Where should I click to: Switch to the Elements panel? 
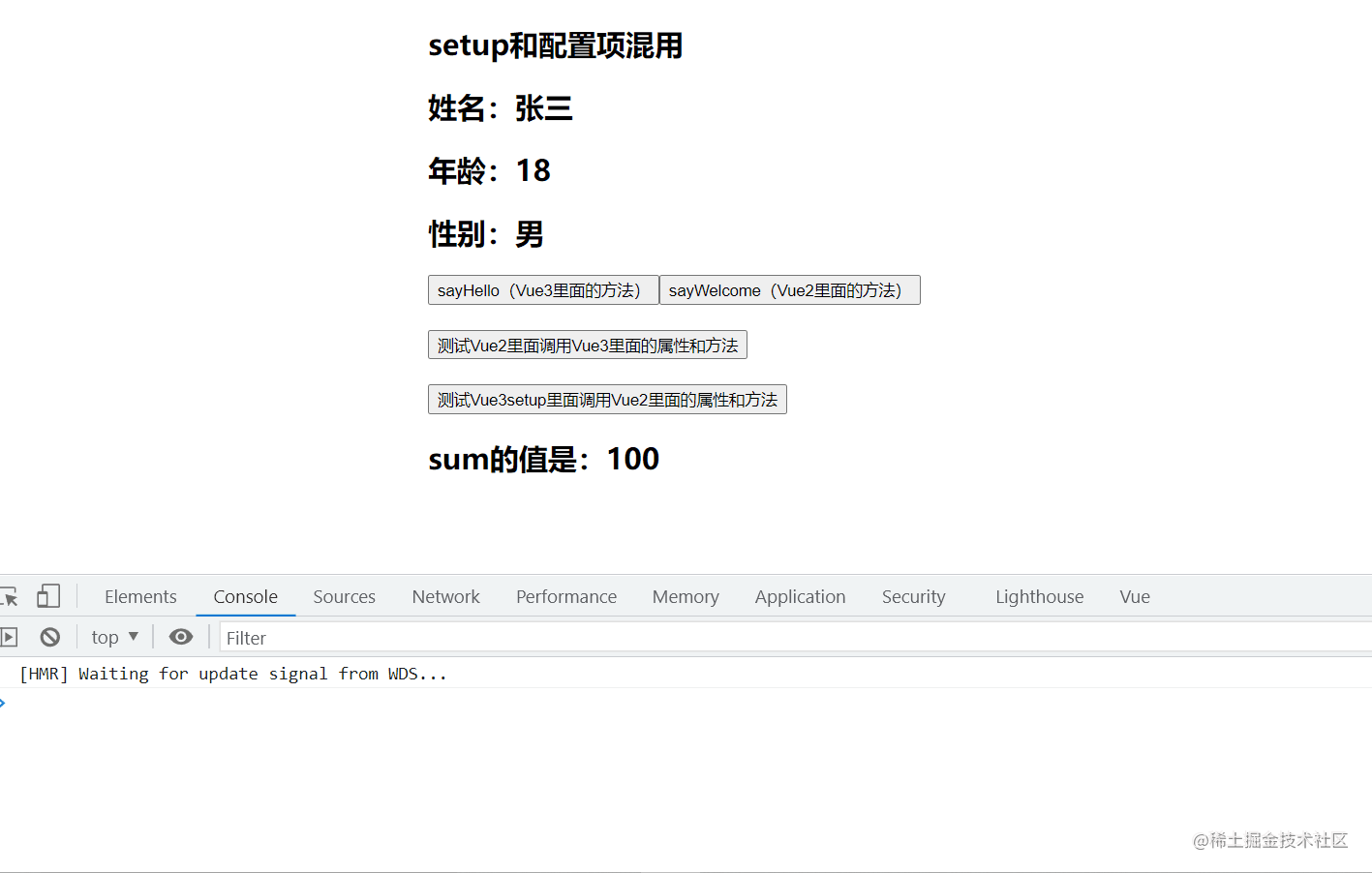(139, 596)
